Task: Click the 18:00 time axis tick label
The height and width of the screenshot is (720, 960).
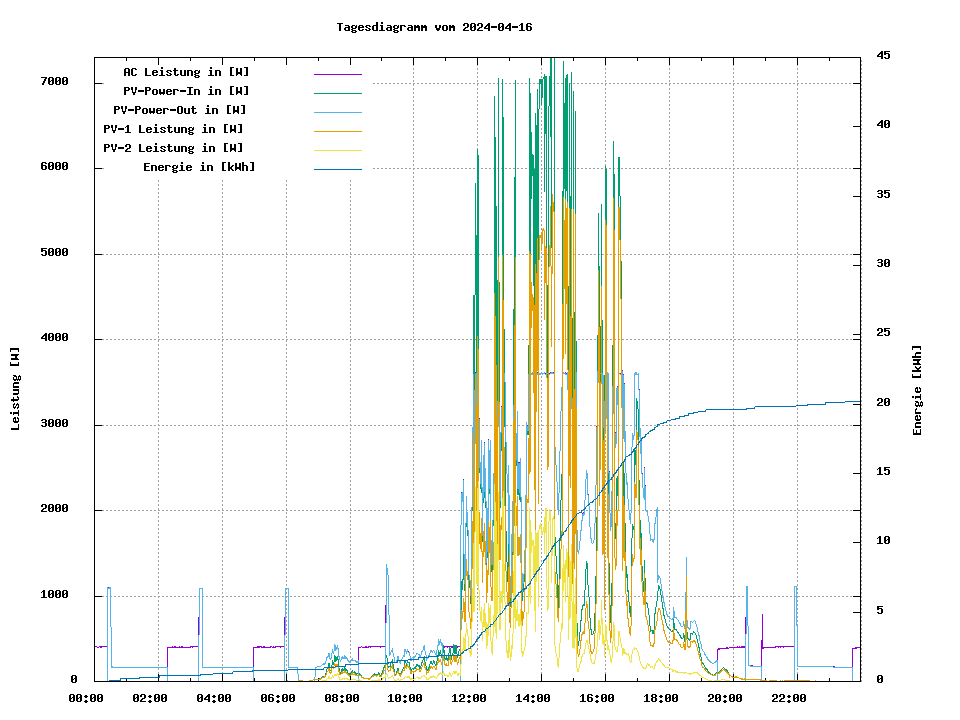Action: point(661,698)
